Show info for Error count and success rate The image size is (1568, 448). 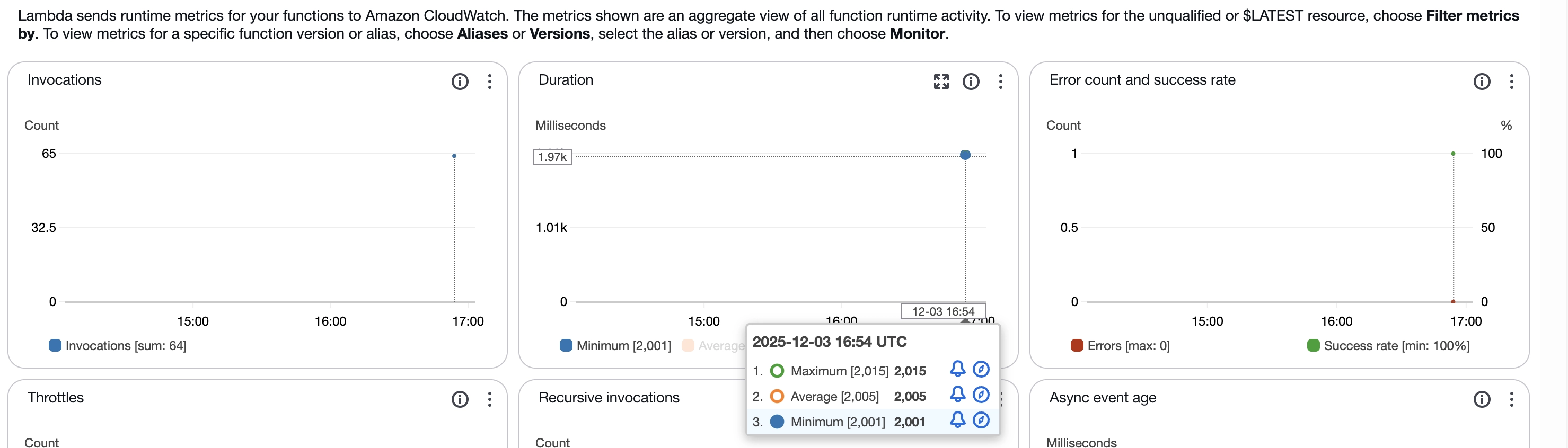tap(1482, 82)
